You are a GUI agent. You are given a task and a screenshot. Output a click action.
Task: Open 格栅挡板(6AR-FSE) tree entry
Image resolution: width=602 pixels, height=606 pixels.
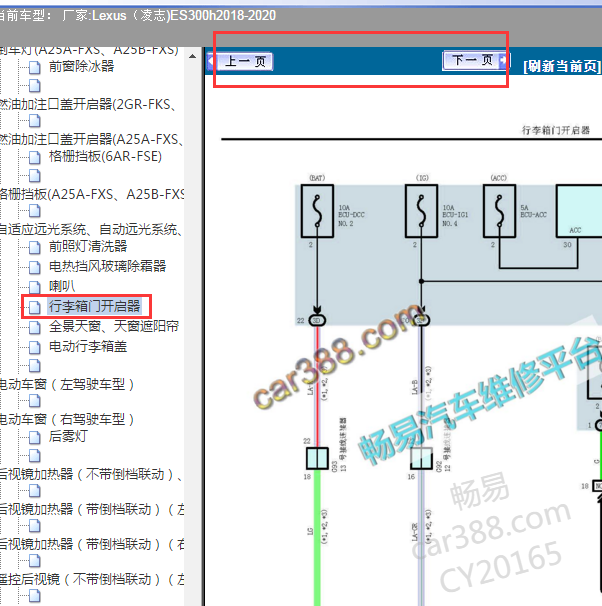105,157
